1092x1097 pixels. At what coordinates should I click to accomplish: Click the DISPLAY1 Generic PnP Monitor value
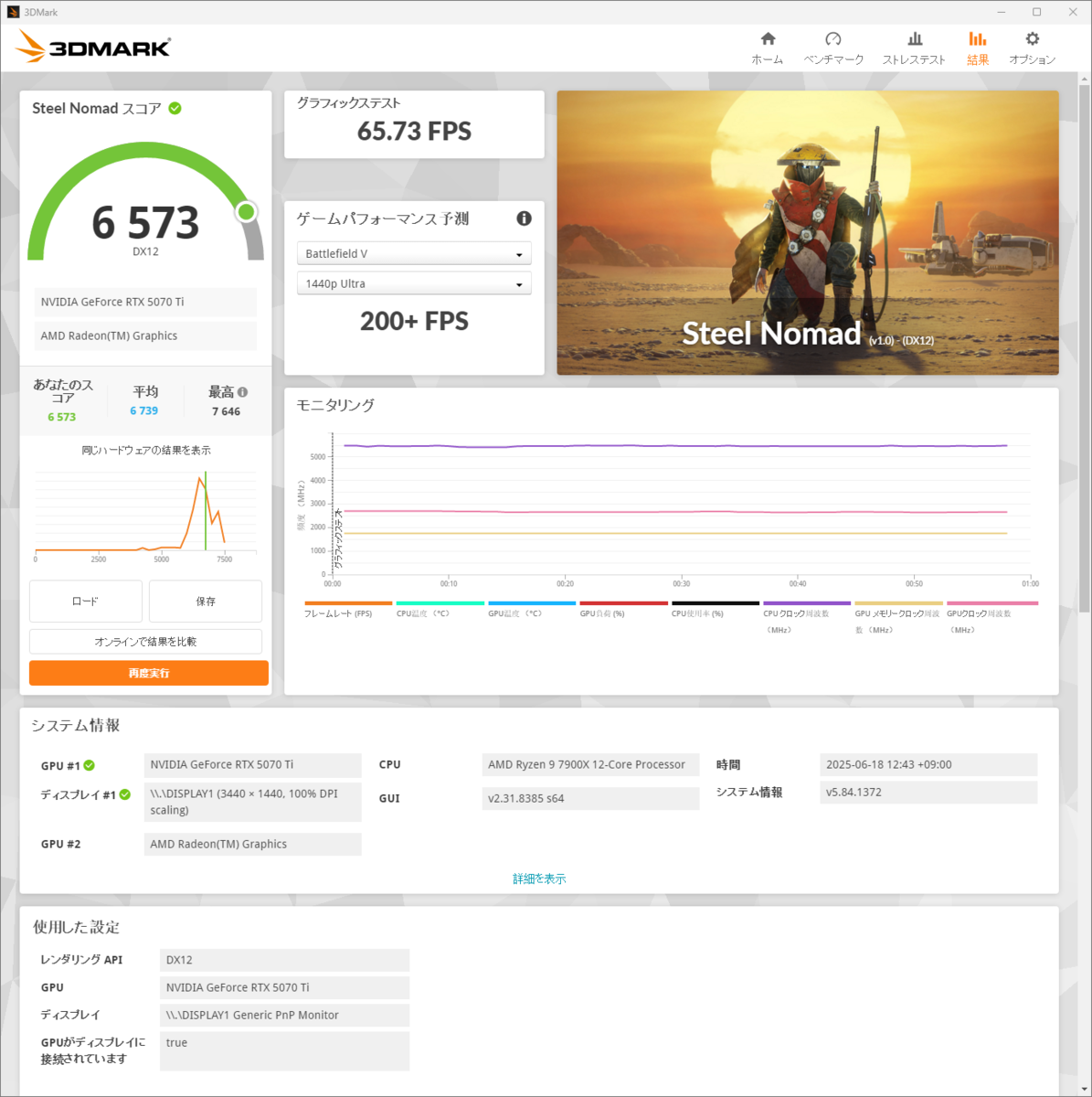pyautogui.click(x=284, y=1015)
